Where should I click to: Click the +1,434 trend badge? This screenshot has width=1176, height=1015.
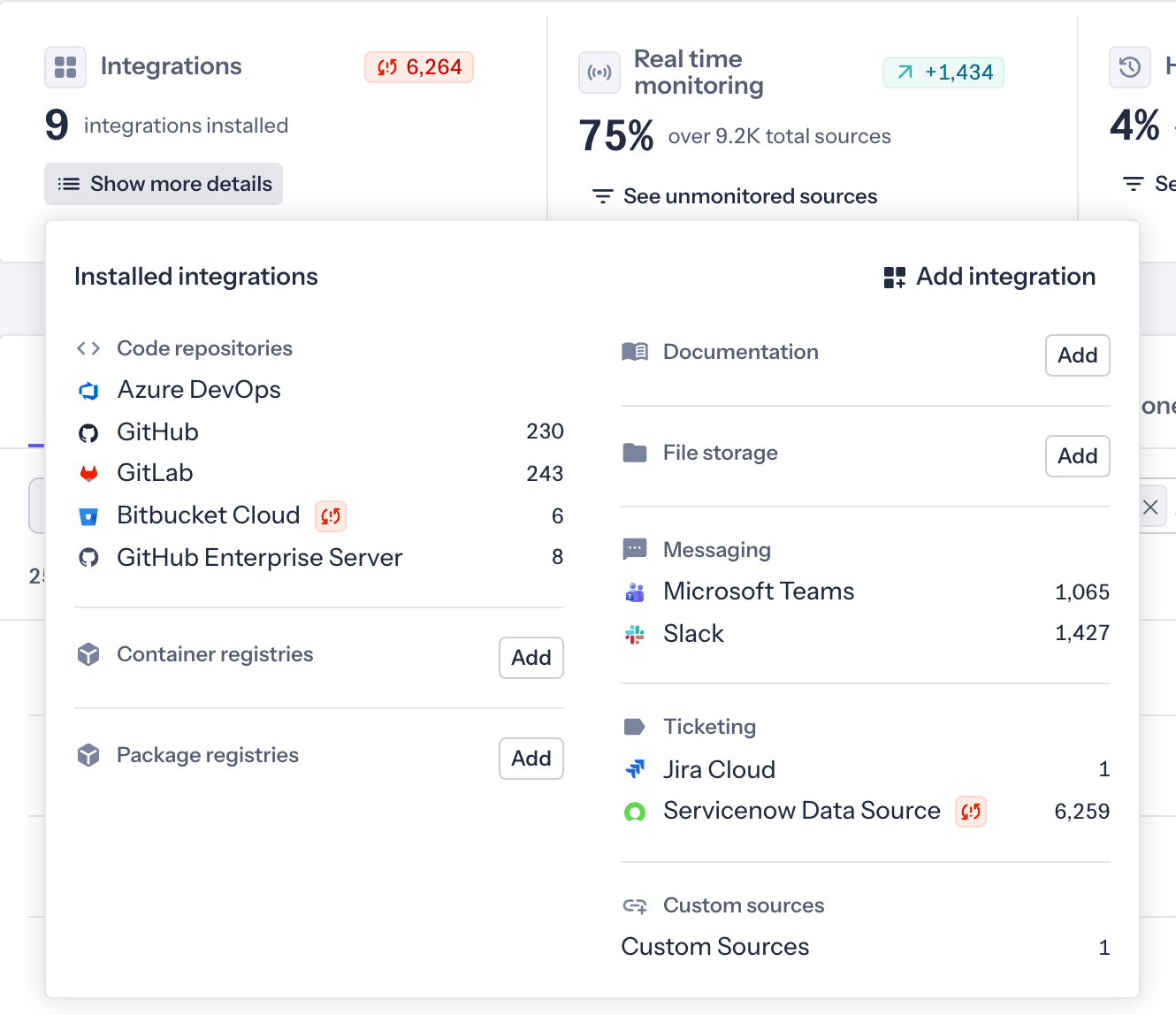click(x=943, y=72)
